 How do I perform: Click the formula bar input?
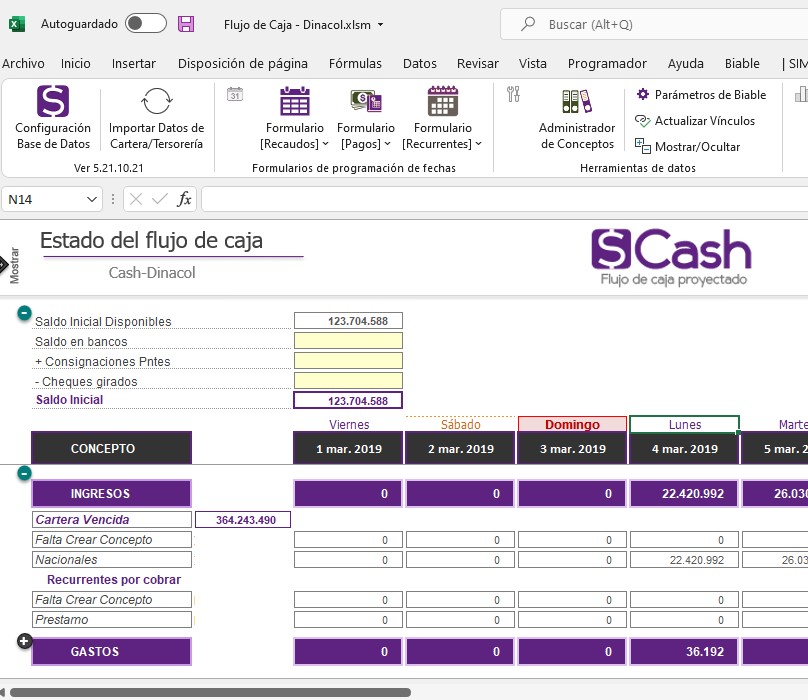click(x=504, y=199)
